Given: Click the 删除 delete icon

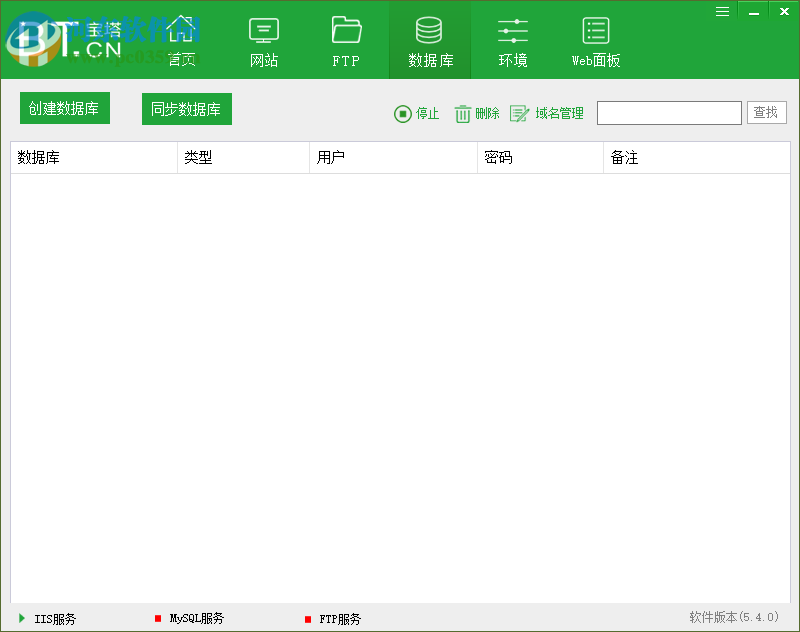Looking at the screenshot, I should coord(477,113).
